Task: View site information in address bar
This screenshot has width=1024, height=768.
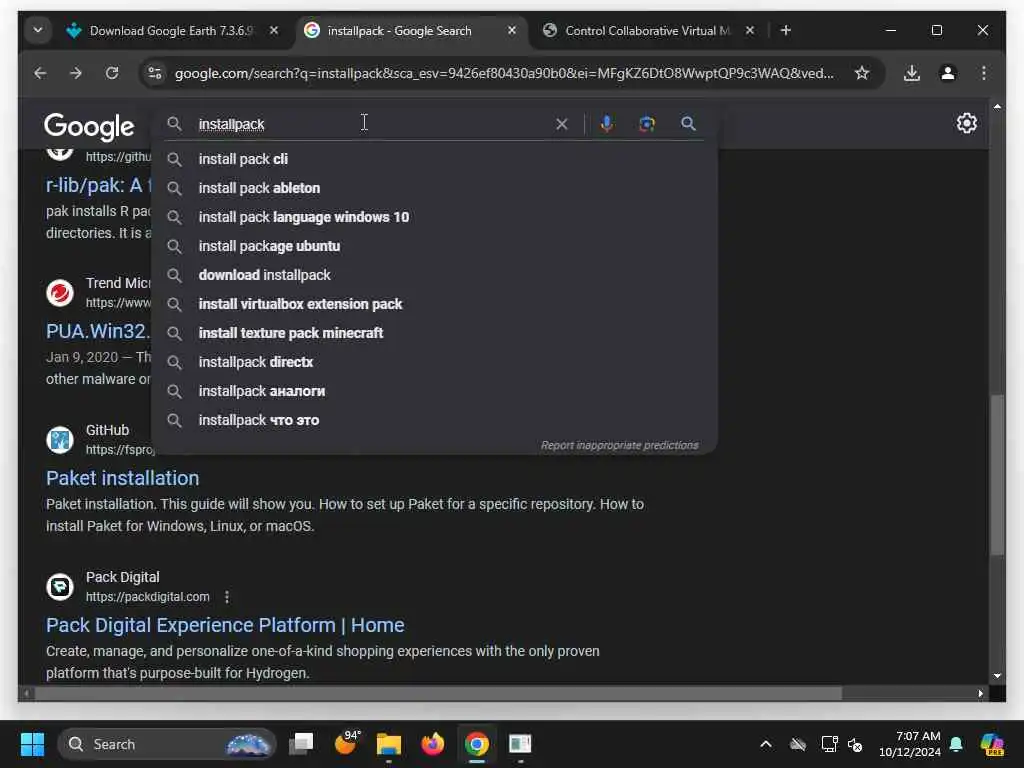Action: [155, 73]
